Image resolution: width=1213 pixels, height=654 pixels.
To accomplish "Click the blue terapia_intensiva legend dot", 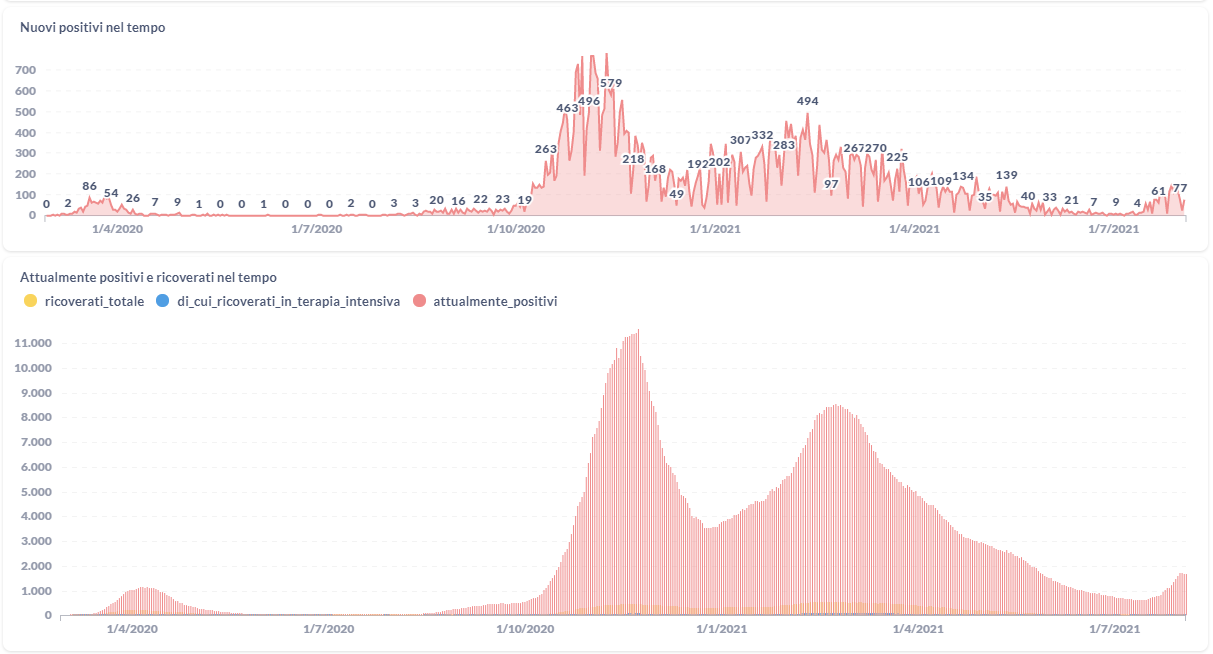I will coord(165,300).
